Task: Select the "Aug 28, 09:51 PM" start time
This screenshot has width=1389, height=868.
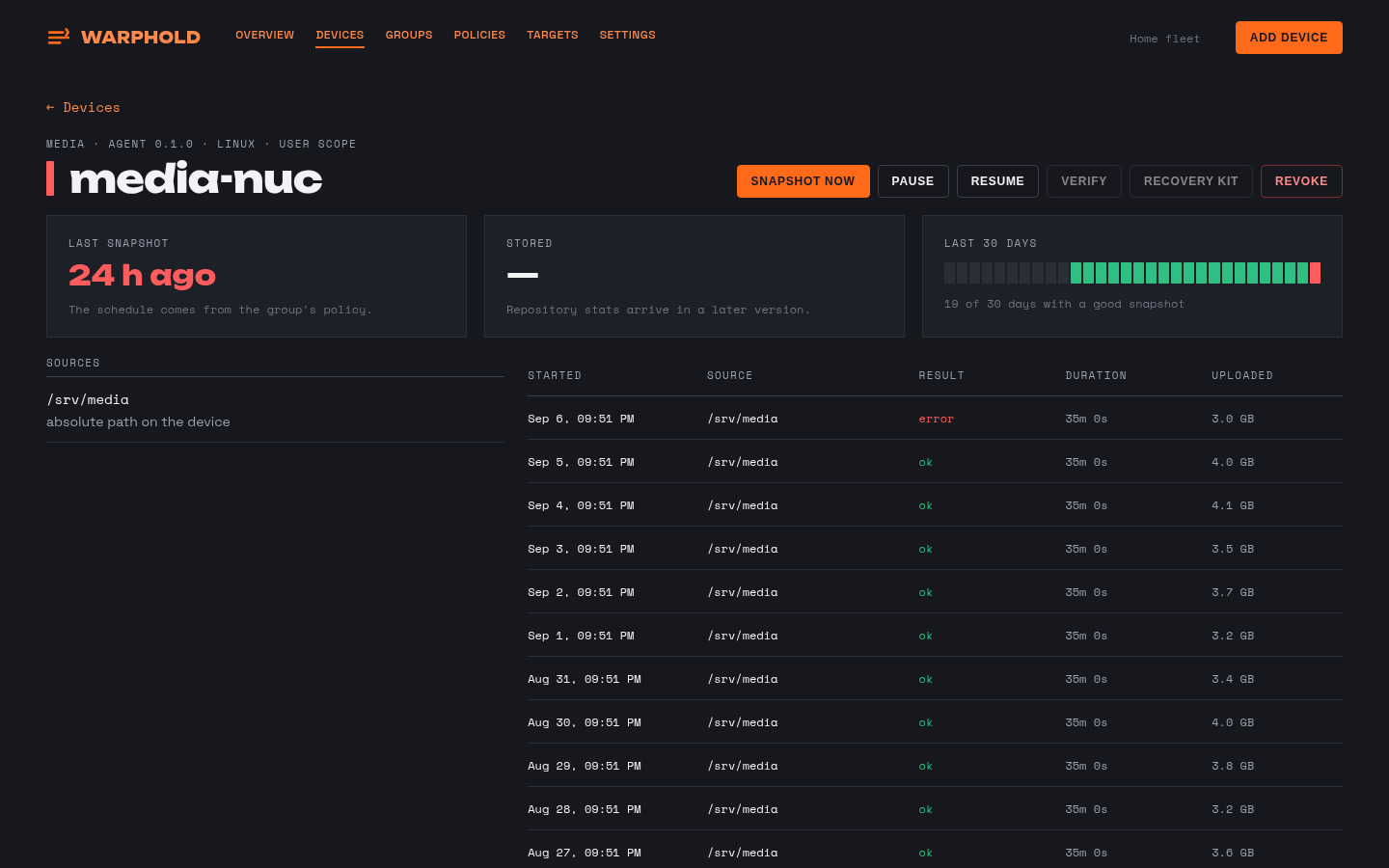Action: [585, 809]
